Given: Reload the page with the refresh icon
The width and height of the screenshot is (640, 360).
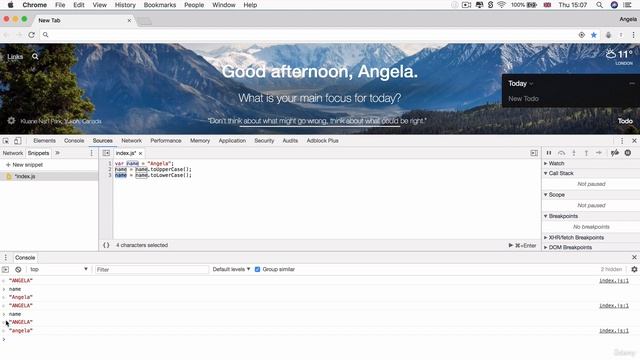Looking at the screenshot, I should tap(31, 35).
